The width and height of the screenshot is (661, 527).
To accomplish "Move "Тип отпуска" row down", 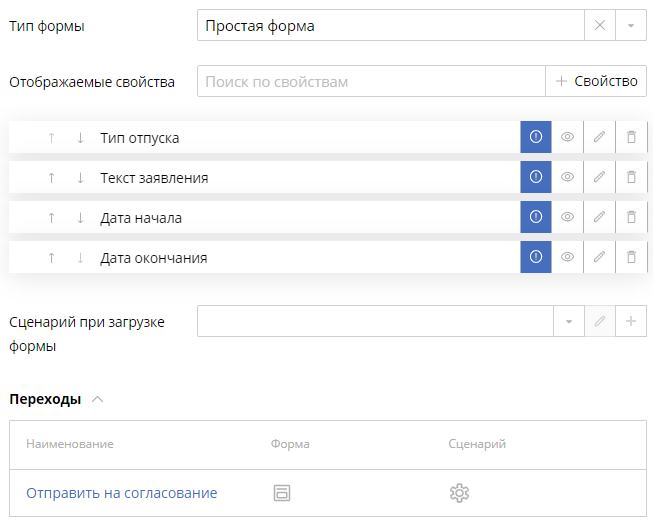I will point(80,137).
